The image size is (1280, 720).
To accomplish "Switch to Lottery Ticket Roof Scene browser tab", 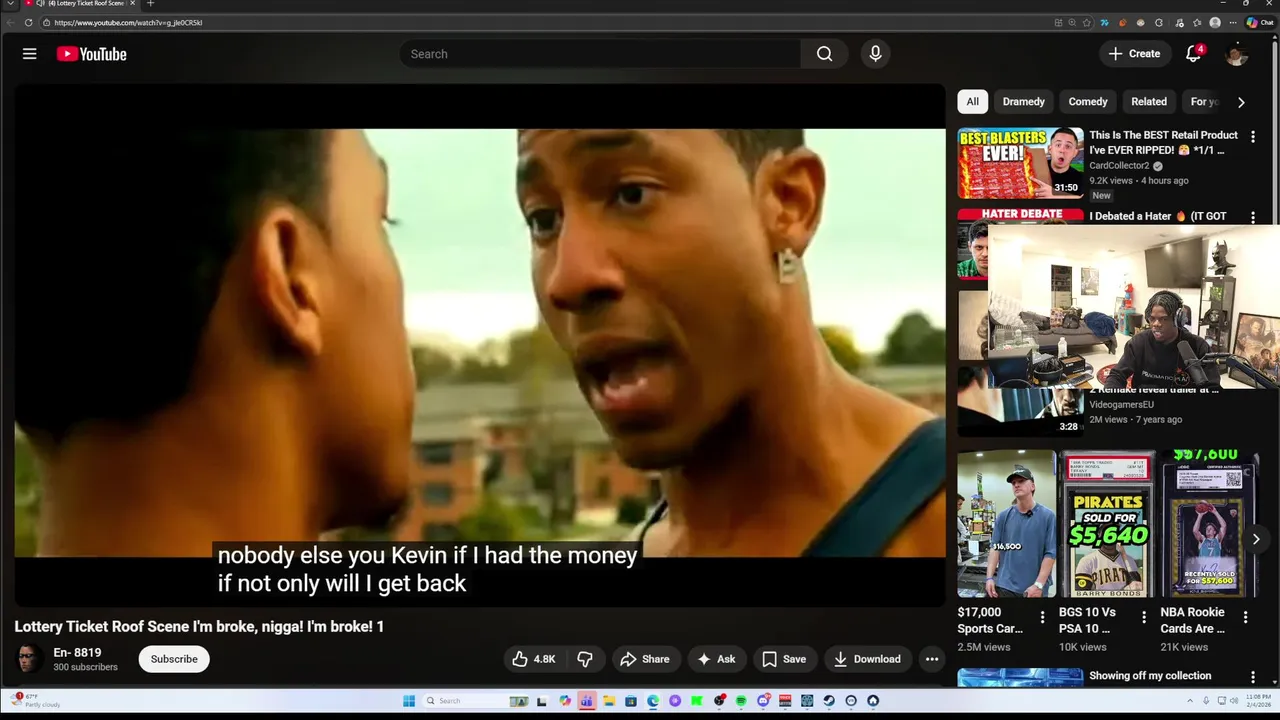I will (82, 4).
